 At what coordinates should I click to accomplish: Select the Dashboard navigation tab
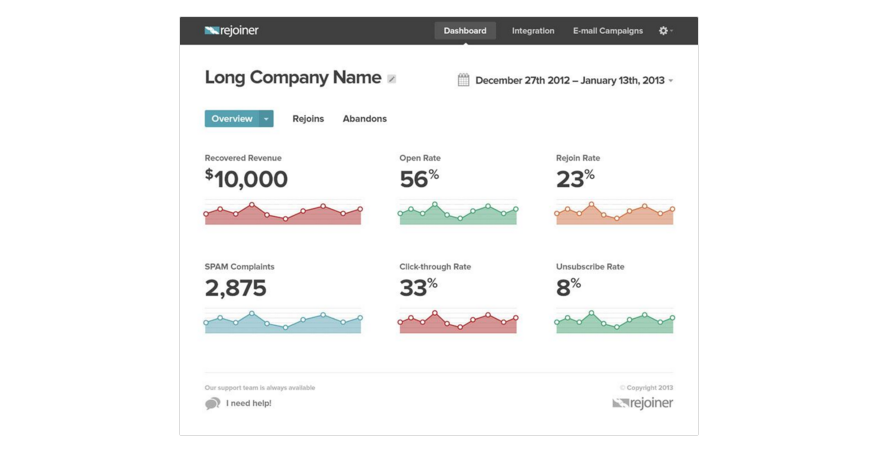(465, 31)
